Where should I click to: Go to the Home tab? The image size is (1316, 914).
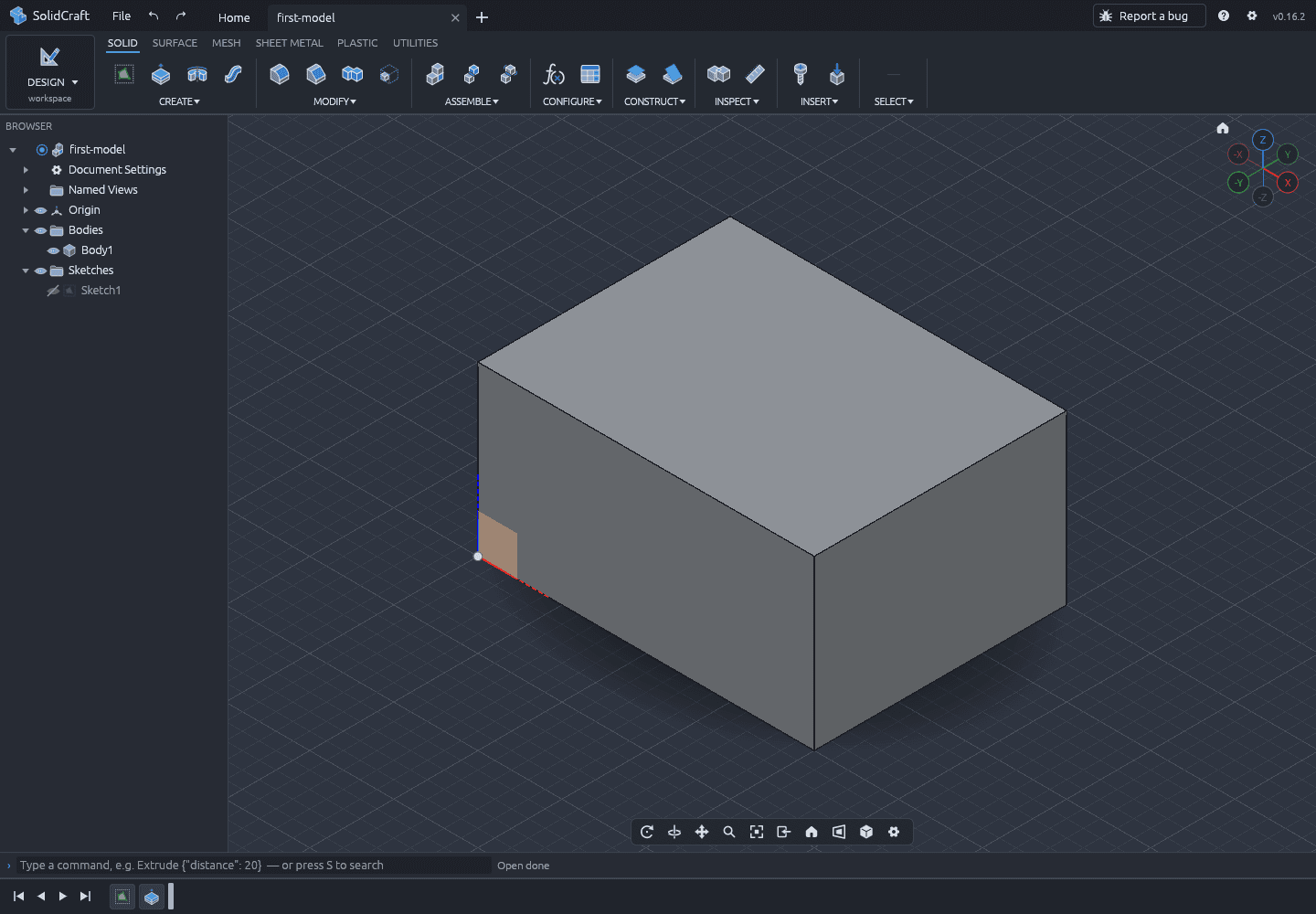click(234, 17)
